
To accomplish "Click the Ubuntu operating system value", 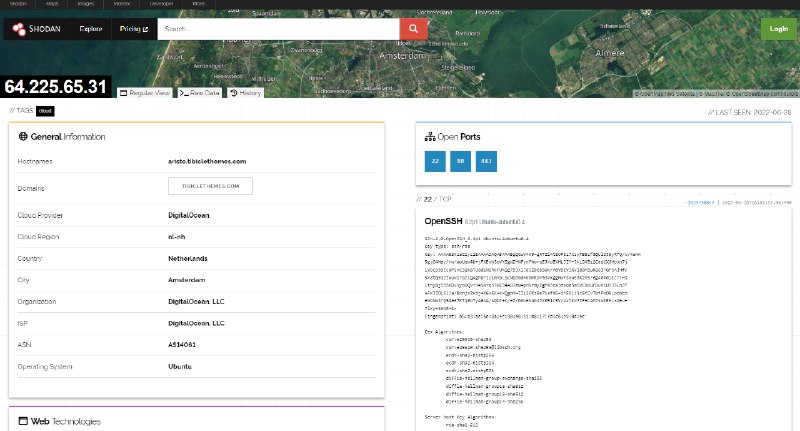I will pyautogui.click(x=180, y=366).
